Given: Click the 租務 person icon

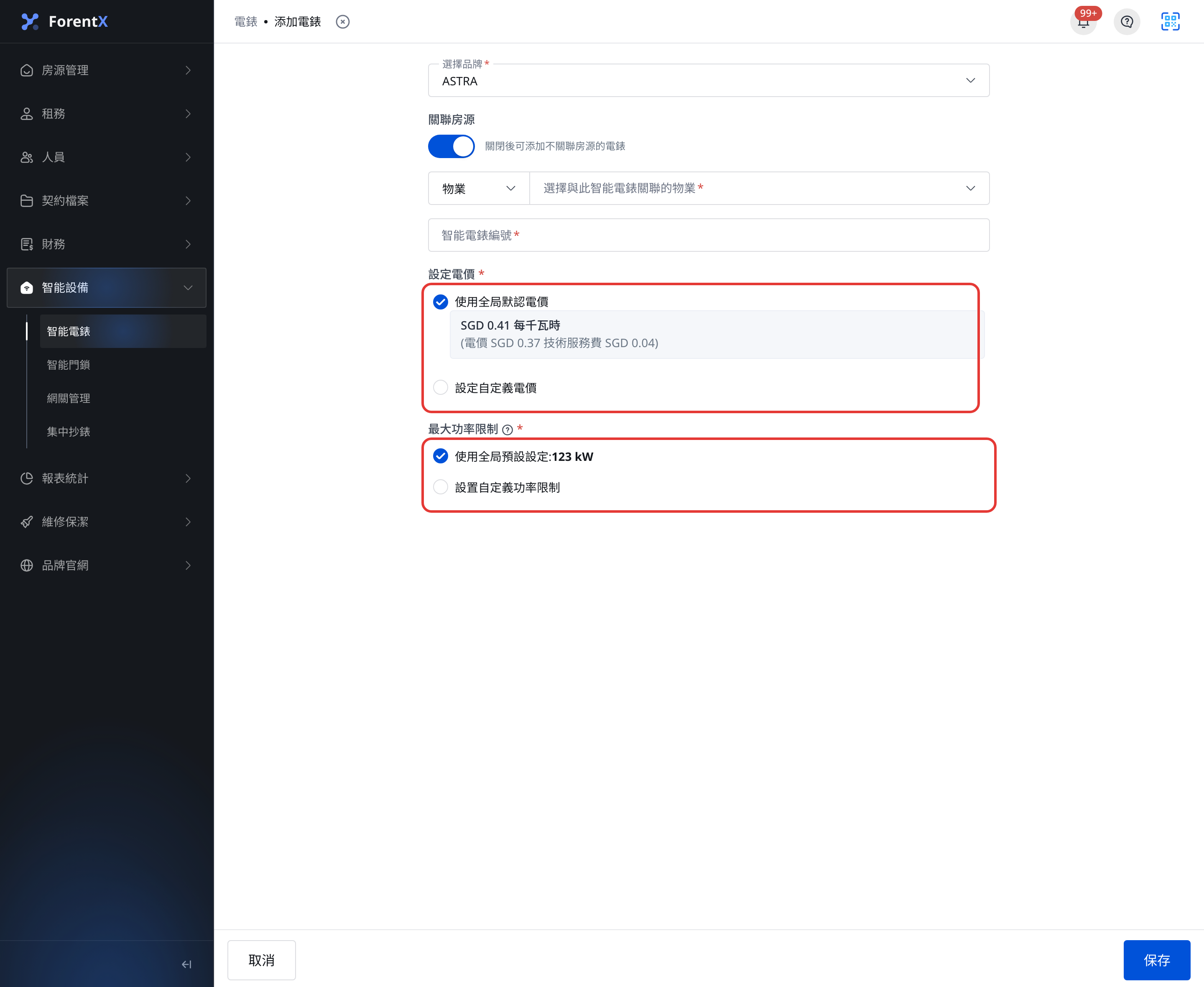Looking at the screenshot, I should (x=27, y=114).
